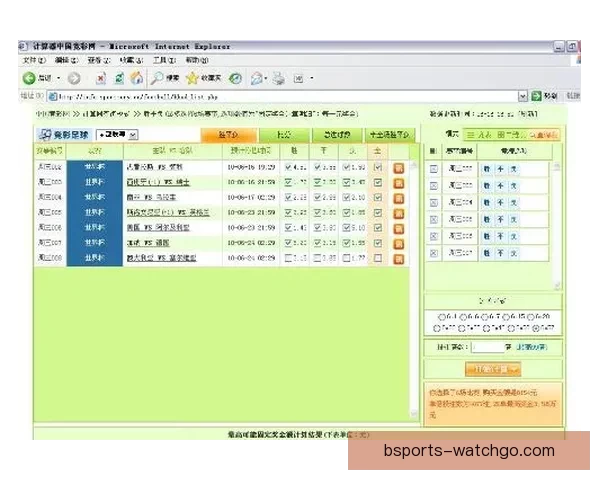The height and width of the screenshot is (480, 600).
Task: Click orange detail icon in 周三004 row
Action: pyautogui.click(x=399, y=198)
